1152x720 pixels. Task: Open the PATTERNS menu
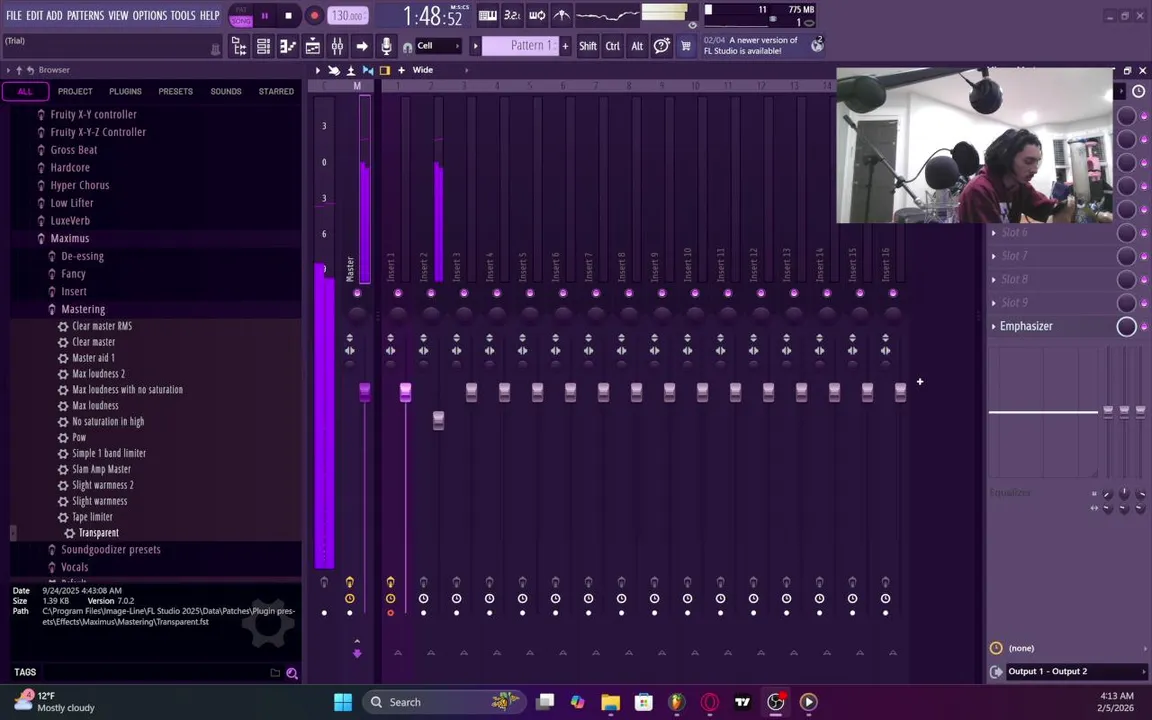click(x=85, y=15)
